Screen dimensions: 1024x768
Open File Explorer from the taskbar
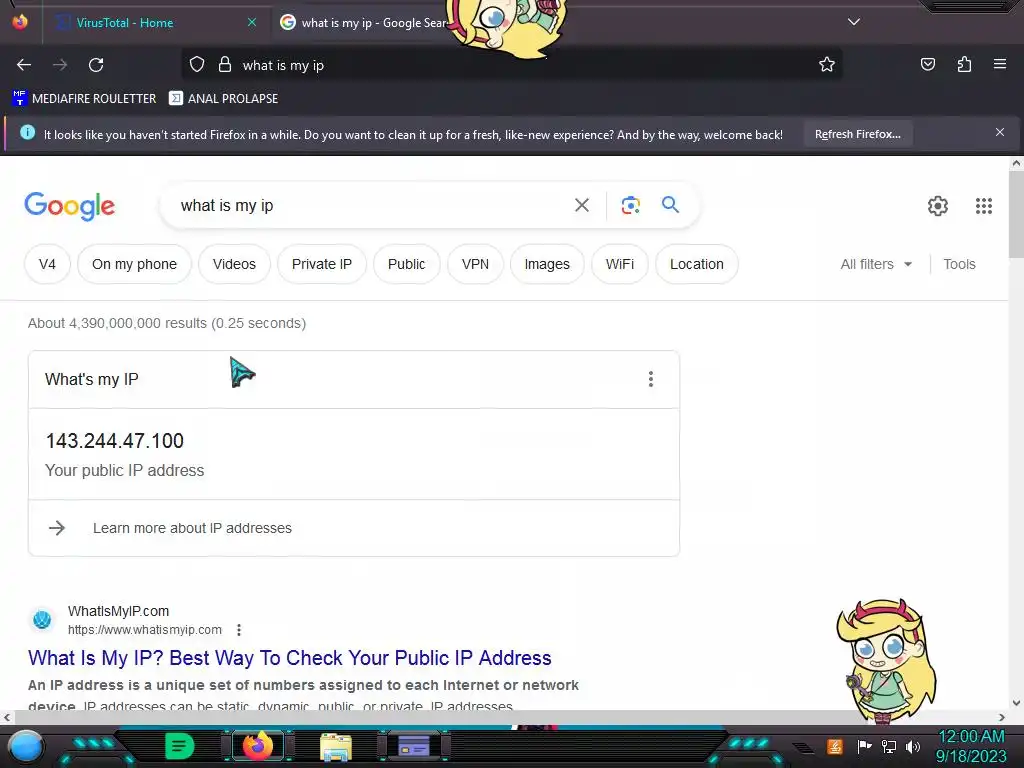(x=336, y=746)
